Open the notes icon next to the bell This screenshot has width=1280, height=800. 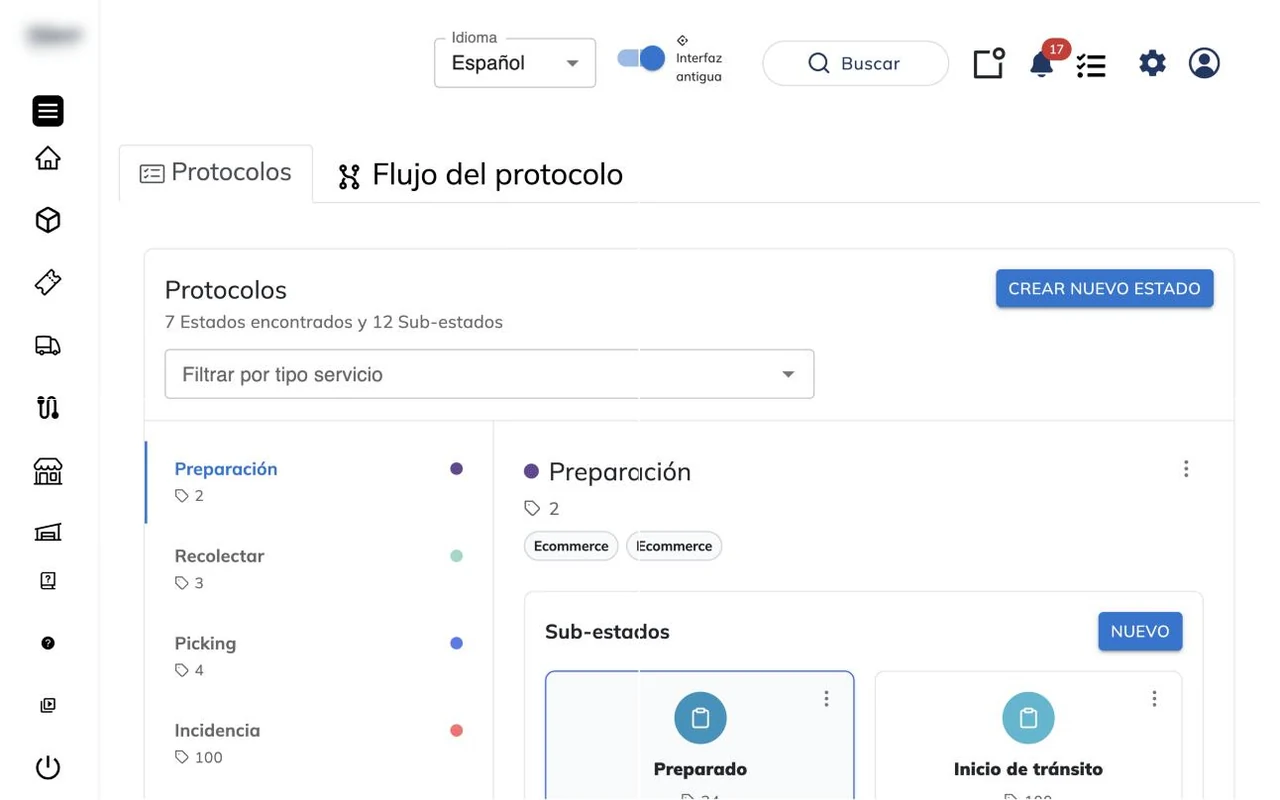[x=989, y=63]
